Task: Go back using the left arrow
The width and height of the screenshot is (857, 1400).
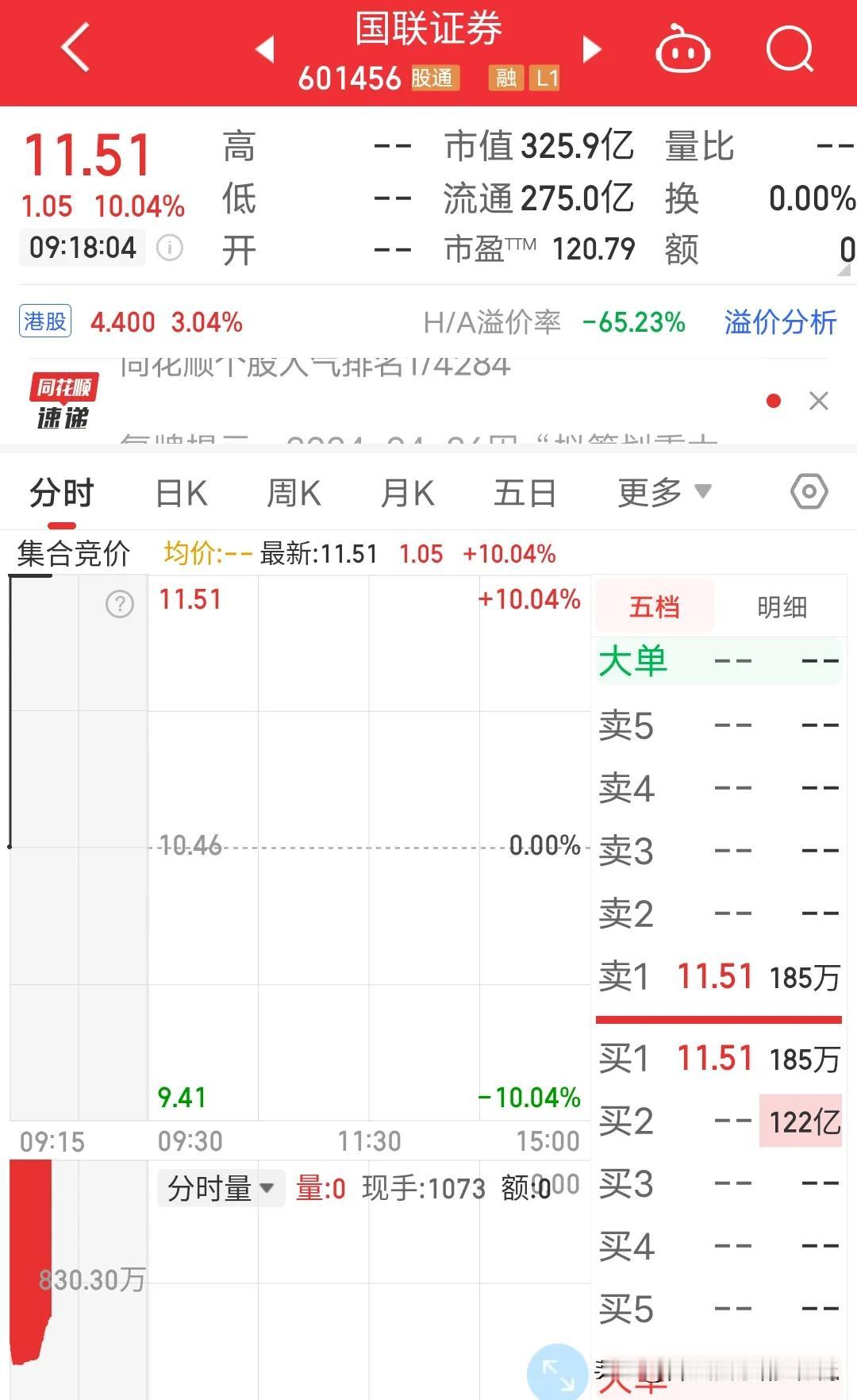Action: point(75,48)
